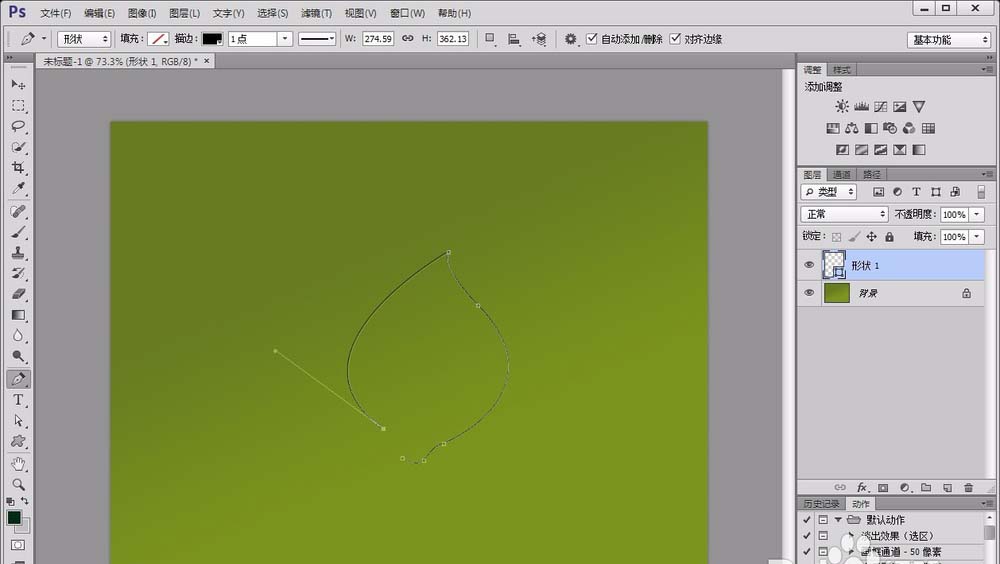Hide the 形状 1 layer
Viewport: 1000px width, 564px height.
(x=809, y=265)
